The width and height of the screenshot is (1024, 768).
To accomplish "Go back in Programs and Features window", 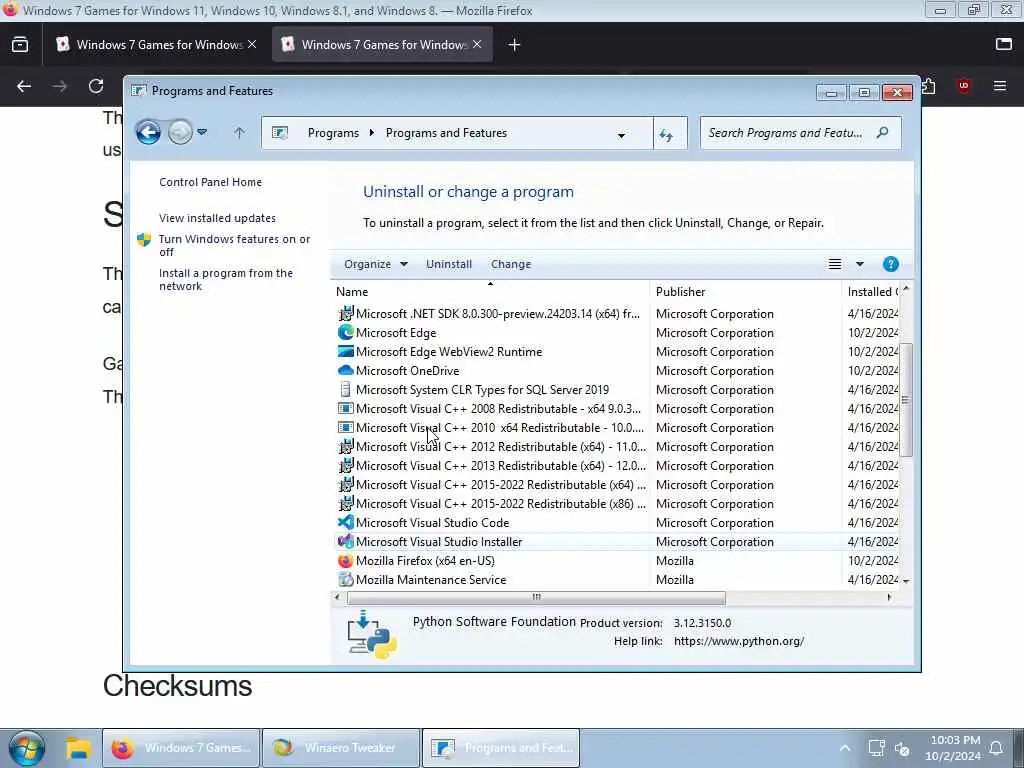I will [148, 133].
